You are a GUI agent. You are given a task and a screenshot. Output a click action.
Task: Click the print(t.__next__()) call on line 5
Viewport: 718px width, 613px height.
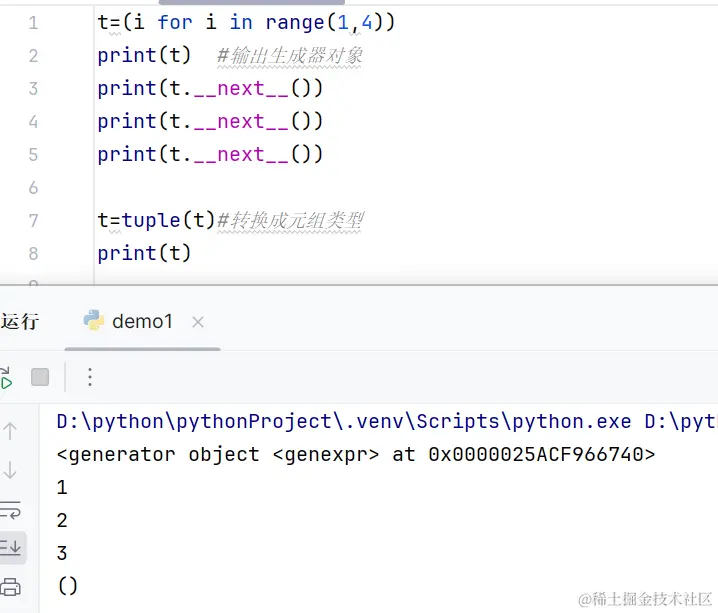[x=210, y=154]
